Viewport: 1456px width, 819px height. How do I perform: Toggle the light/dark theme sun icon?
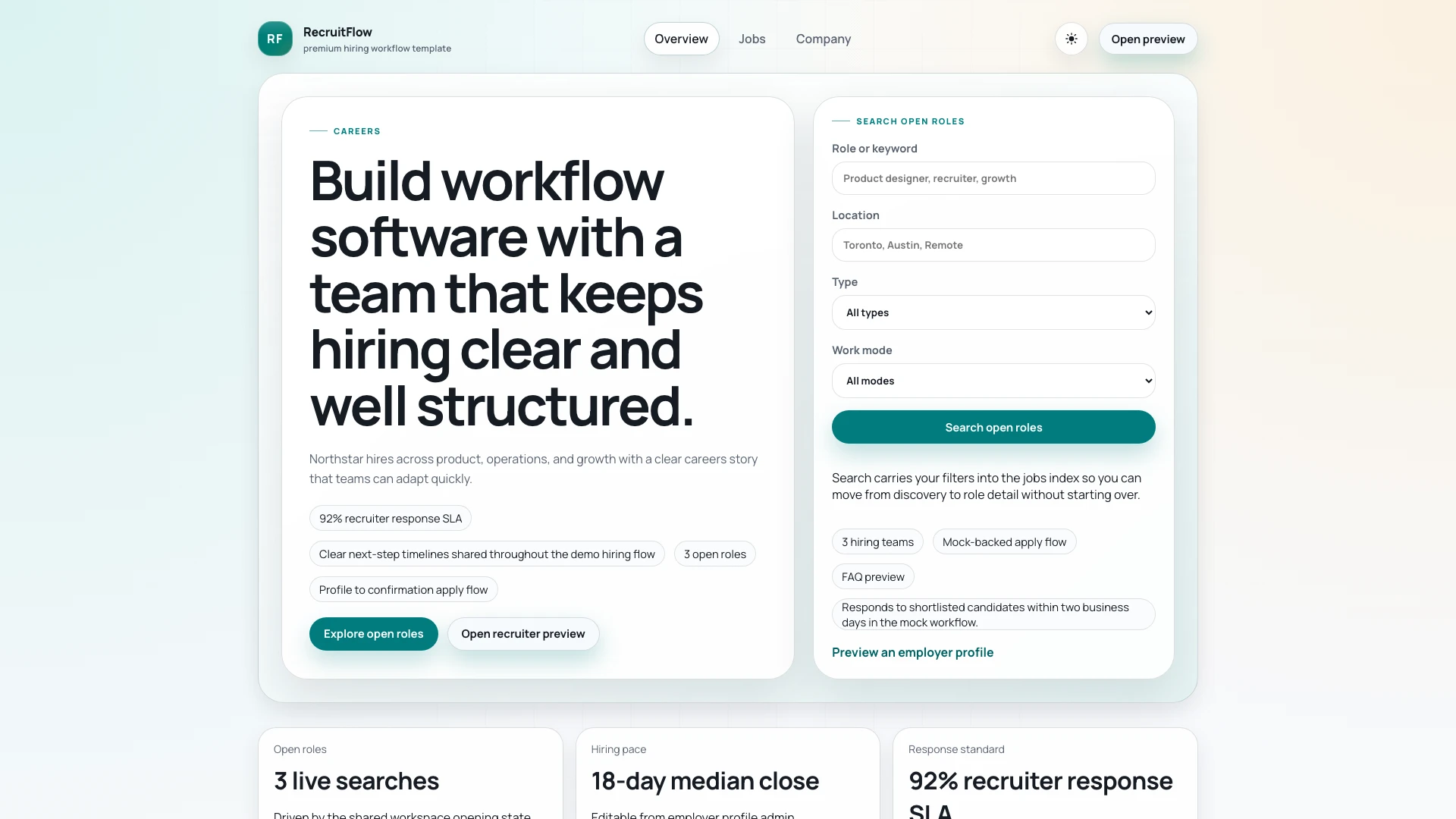click(1071, 39)
